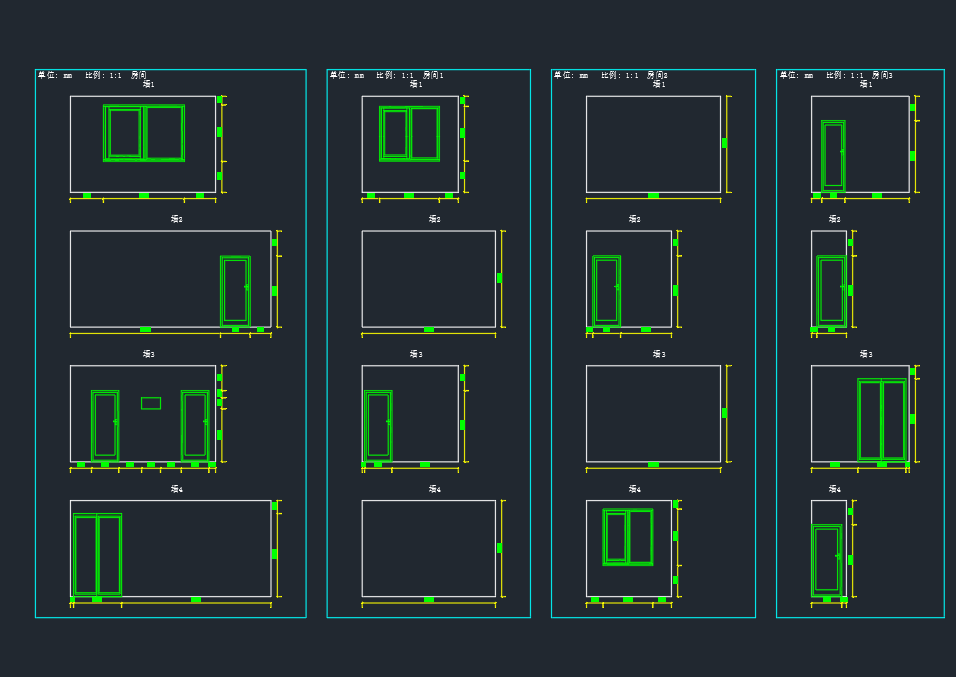Screen dimensions: 956x677
Task: Select the 墙4 label in 房间1 sheet
Action: point(434,489)
